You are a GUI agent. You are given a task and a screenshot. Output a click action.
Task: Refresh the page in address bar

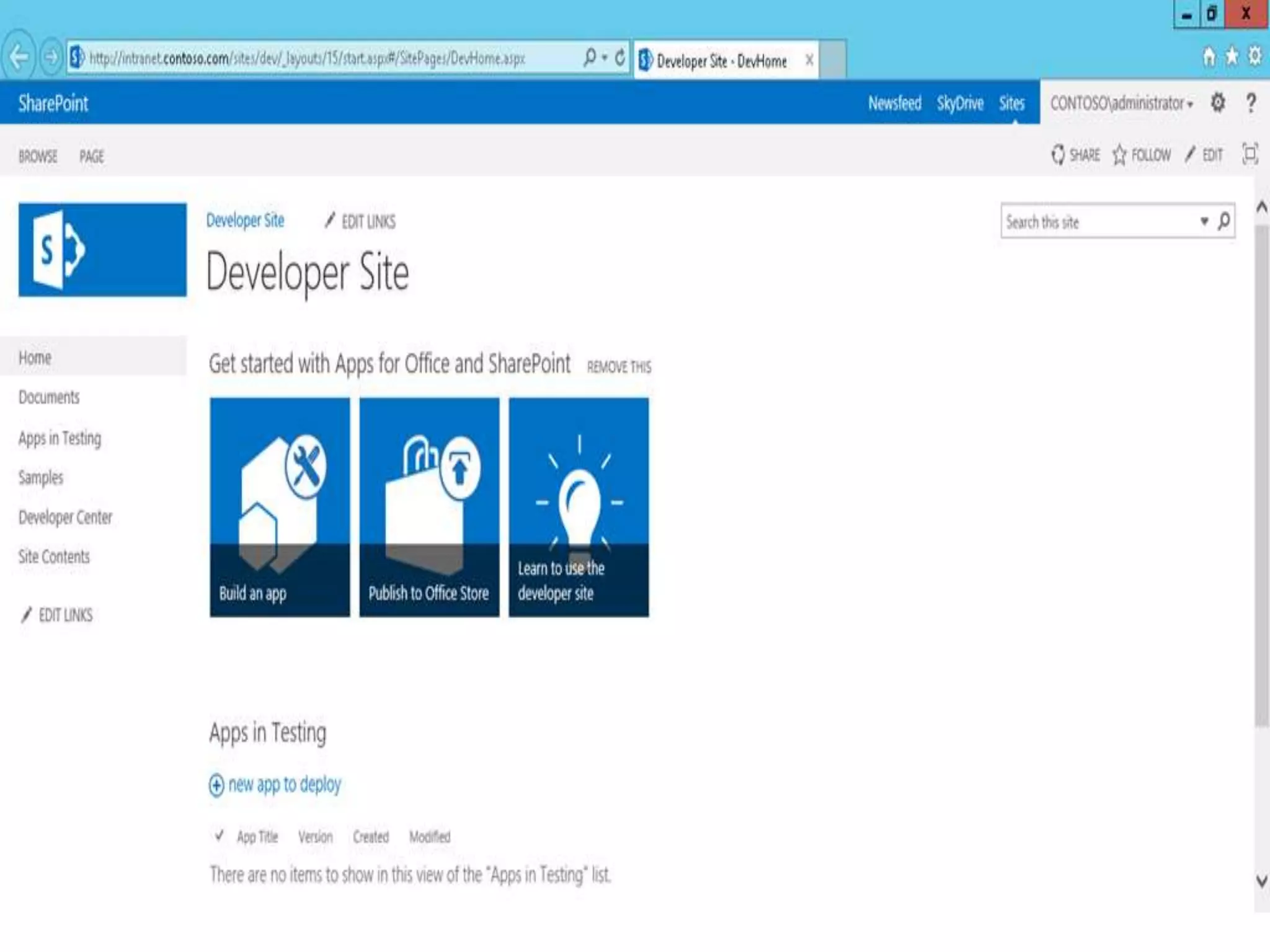619,58
